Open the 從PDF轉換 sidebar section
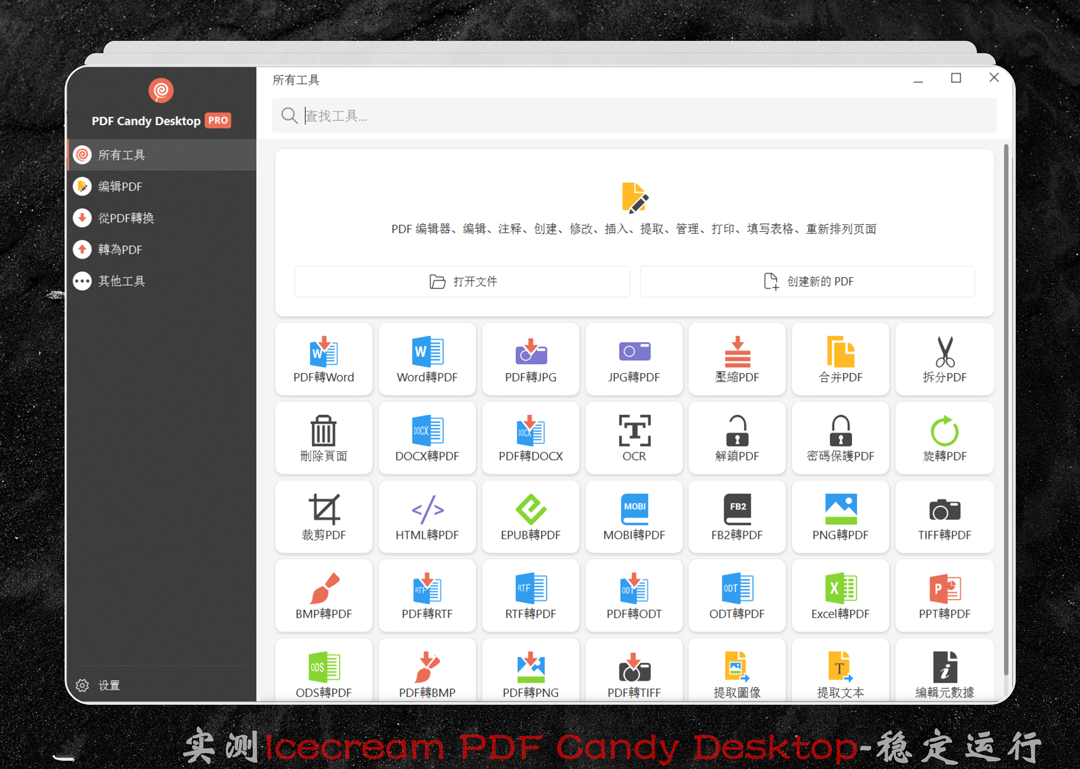The width and height of the screenshot is (1080, 769). (162, 218)
